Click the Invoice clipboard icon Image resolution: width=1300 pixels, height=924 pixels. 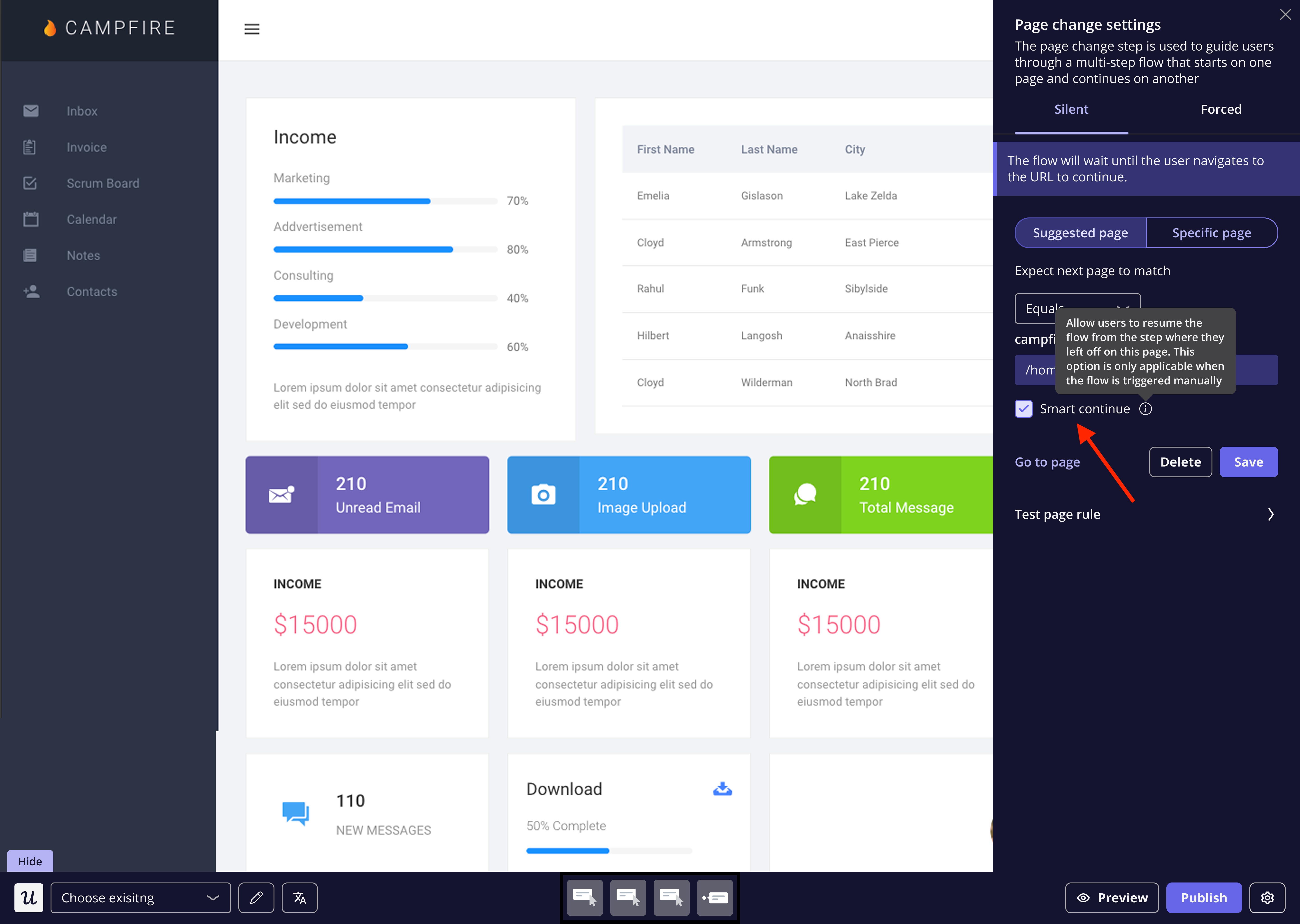tap(30, 147)
